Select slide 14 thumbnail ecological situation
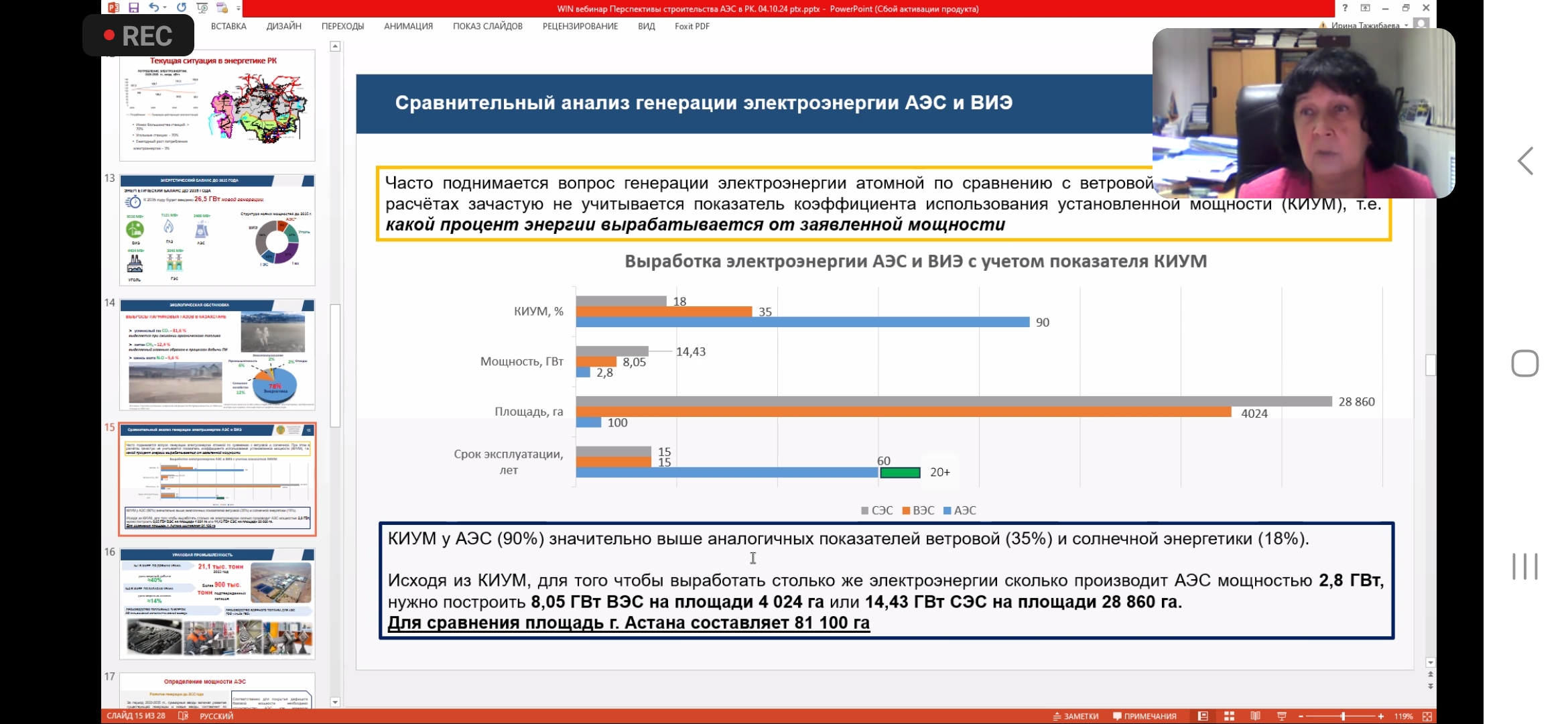The height and width of the screenshot is (724, 1568). 217,355
